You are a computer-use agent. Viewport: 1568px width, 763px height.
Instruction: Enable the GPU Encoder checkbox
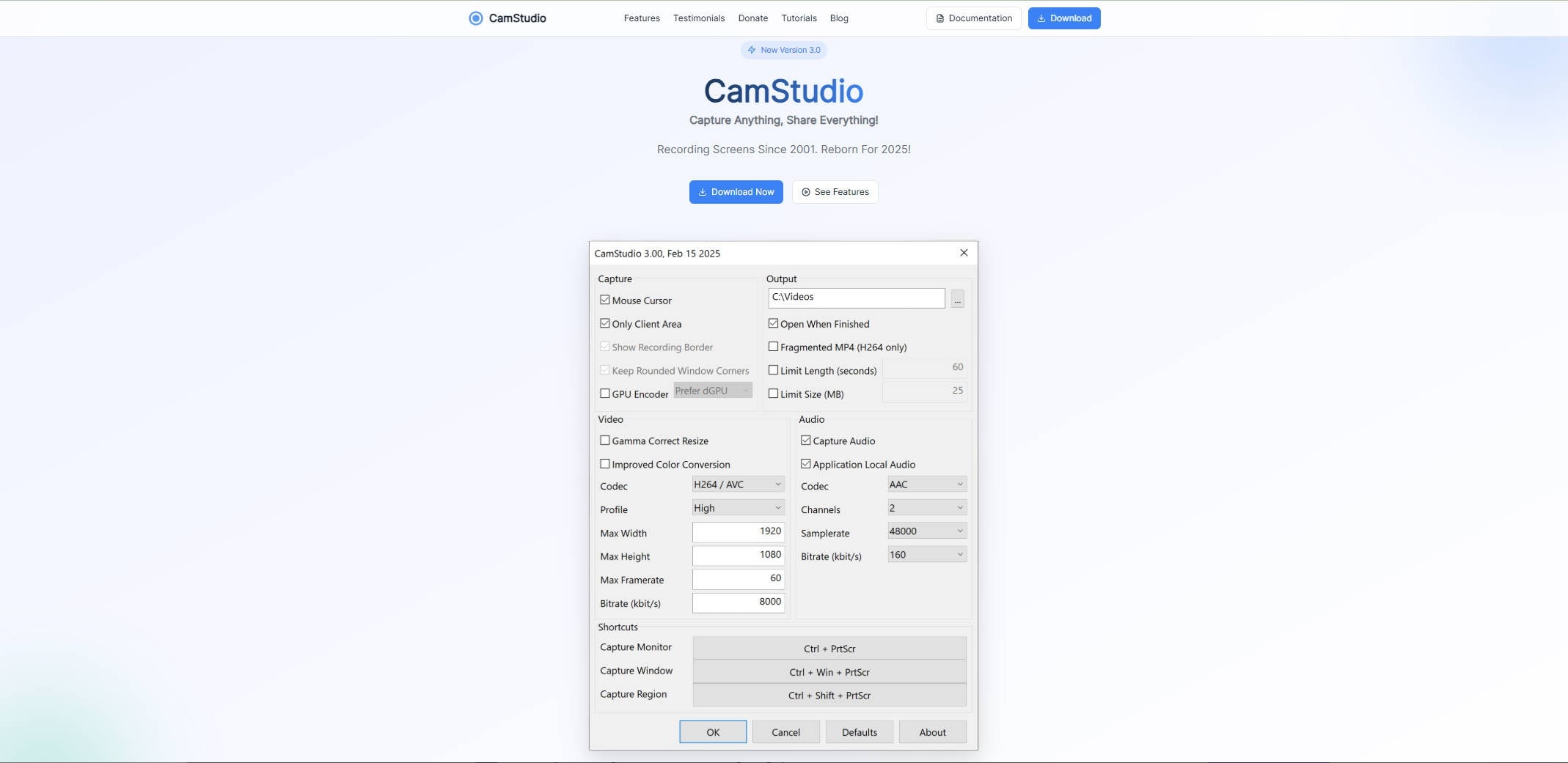tap(604, 394)
